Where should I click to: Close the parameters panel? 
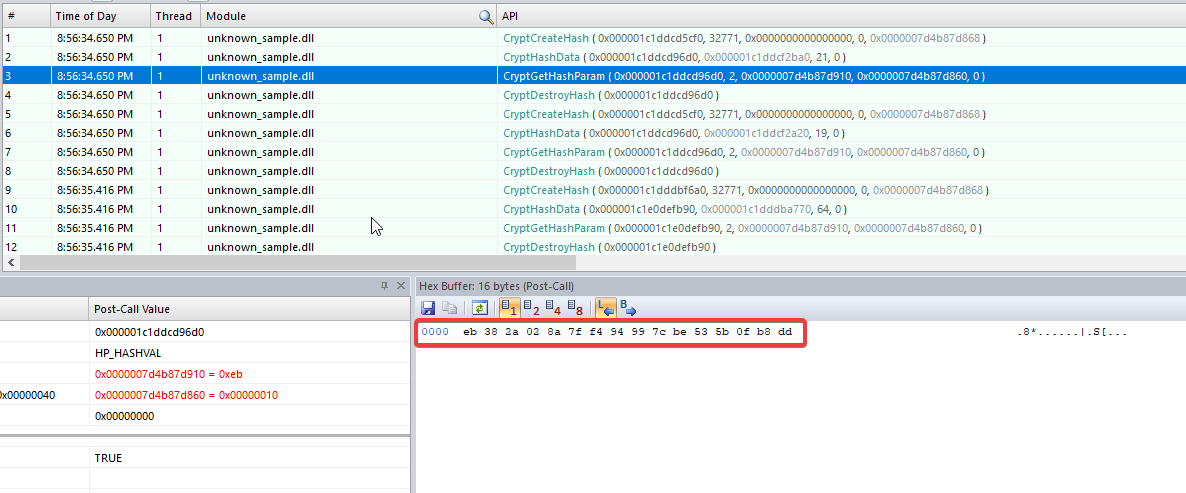(x=401, y=286)
